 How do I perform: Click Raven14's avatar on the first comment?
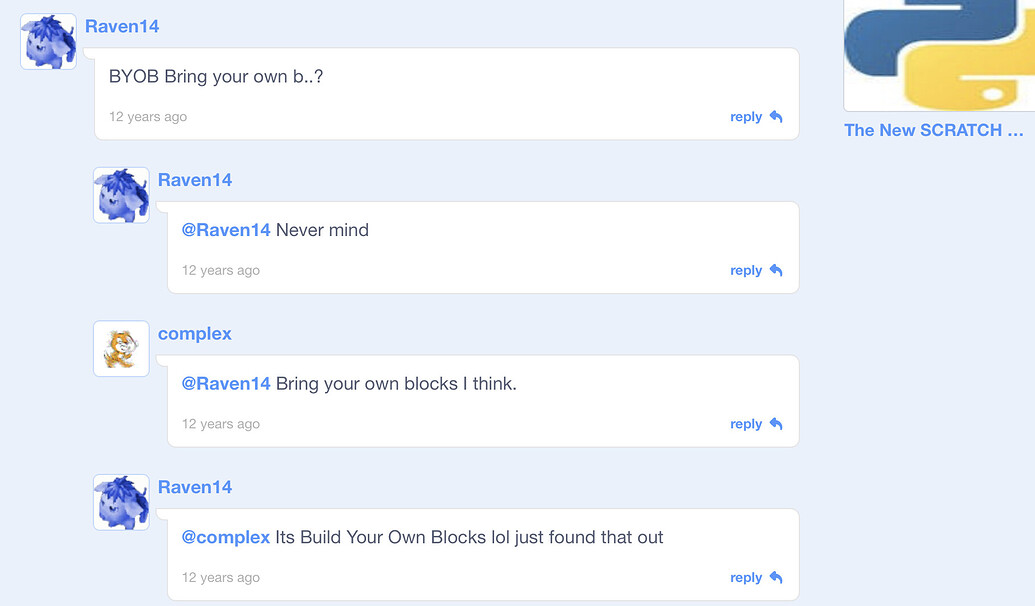click(47, 41)
